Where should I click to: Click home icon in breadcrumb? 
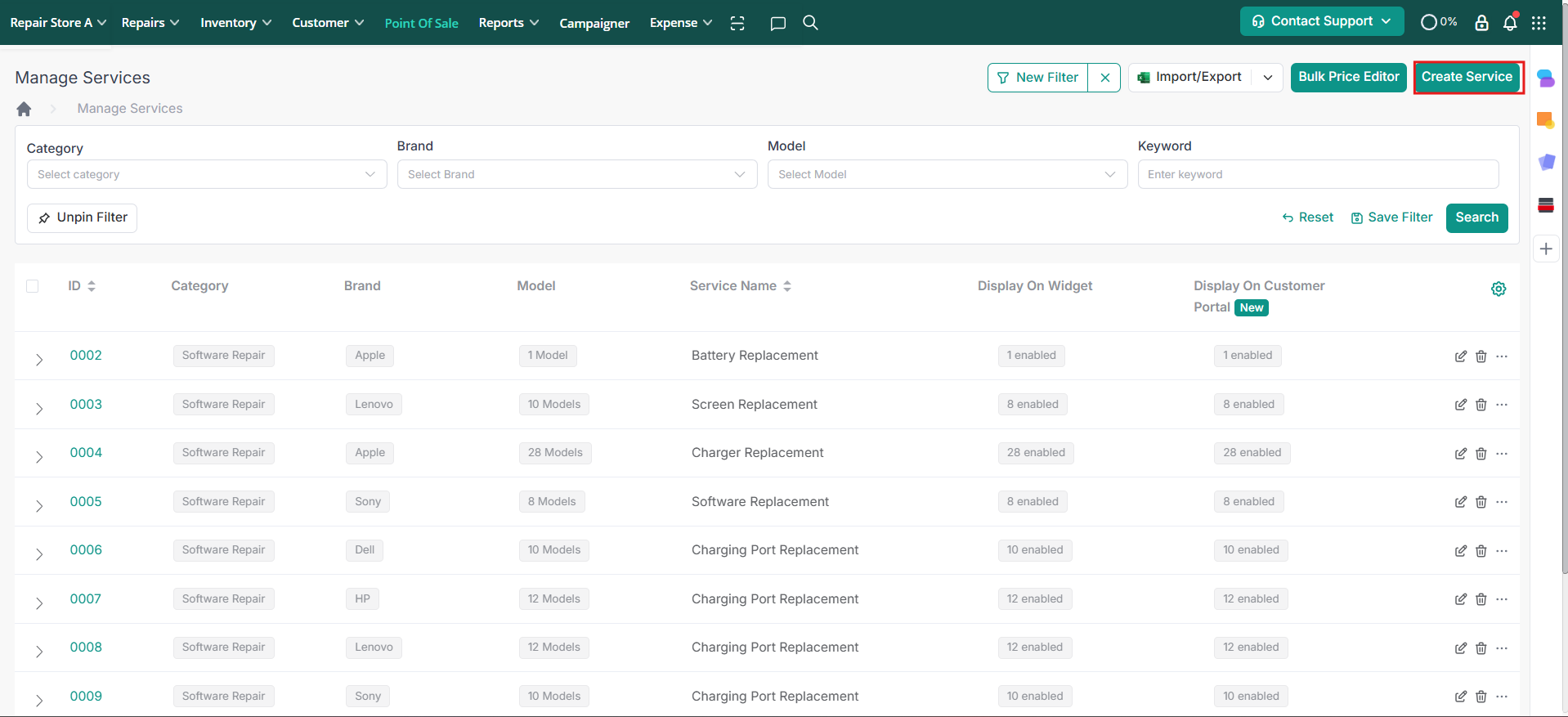pyautogui.click(x=24, y=109)
